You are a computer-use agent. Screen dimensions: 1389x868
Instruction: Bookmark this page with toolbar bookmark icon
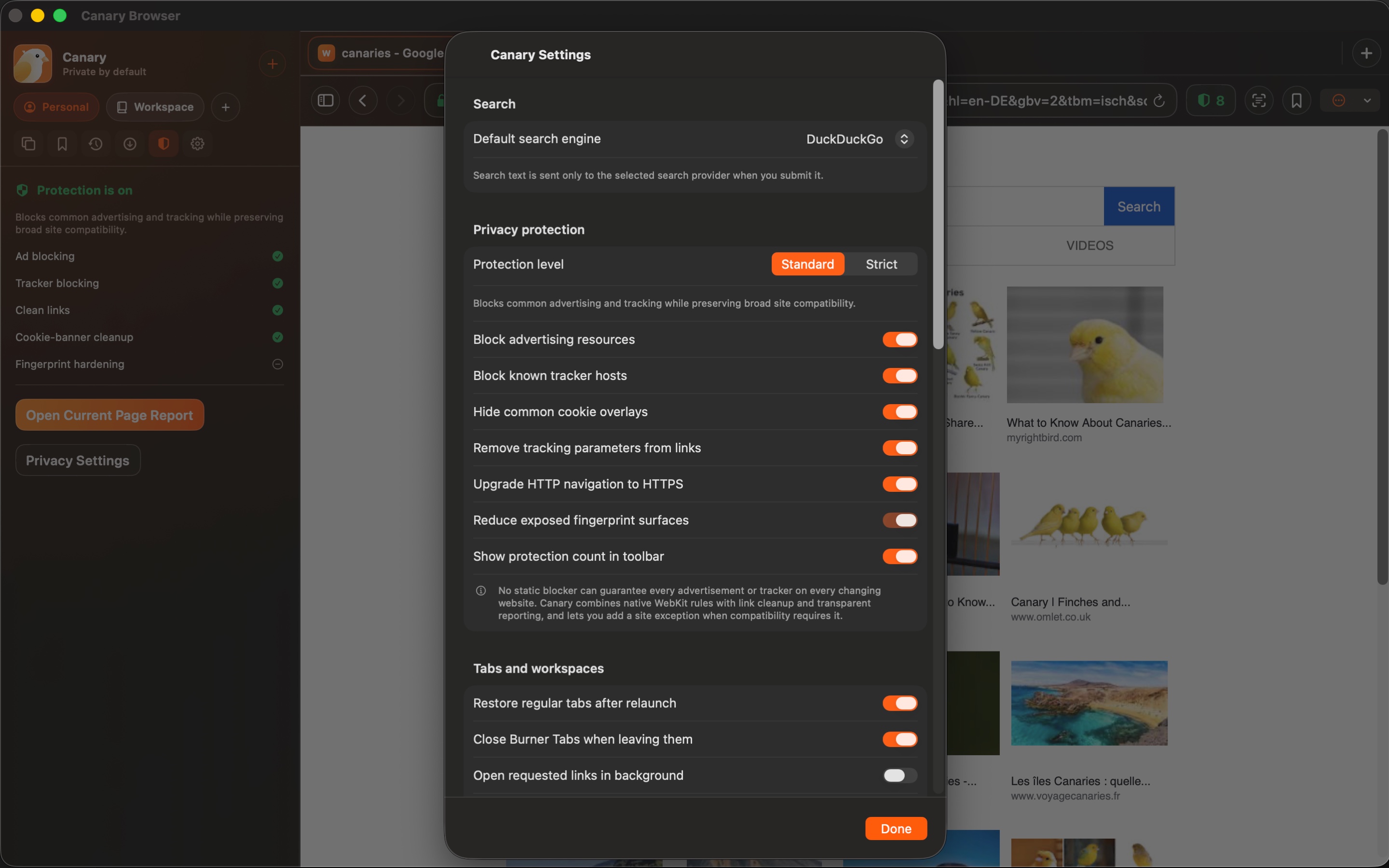pyautogui.click(x=1296, y=100)
